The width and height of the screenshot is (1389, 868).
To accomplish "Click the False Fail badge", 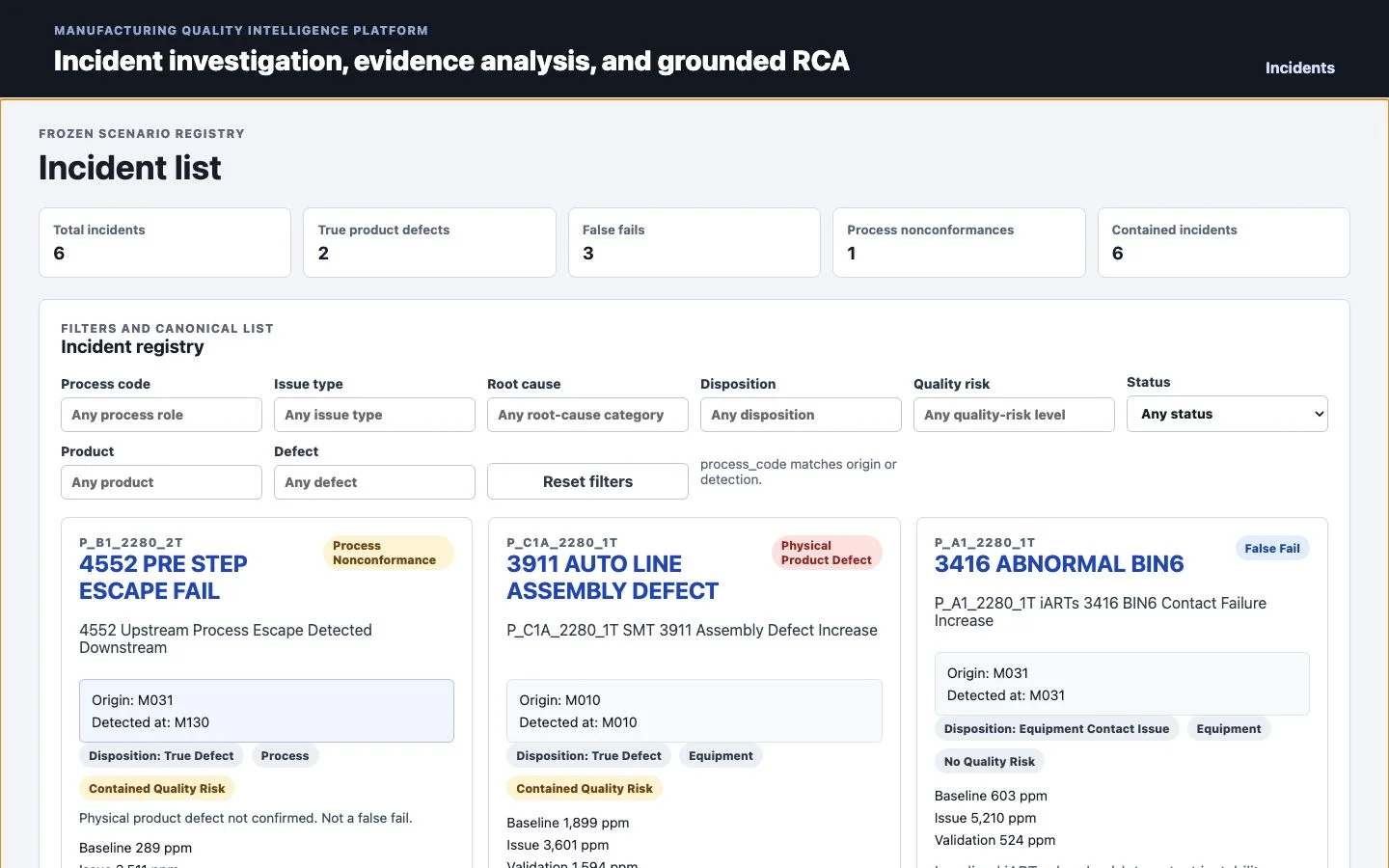I will 1272,549.
